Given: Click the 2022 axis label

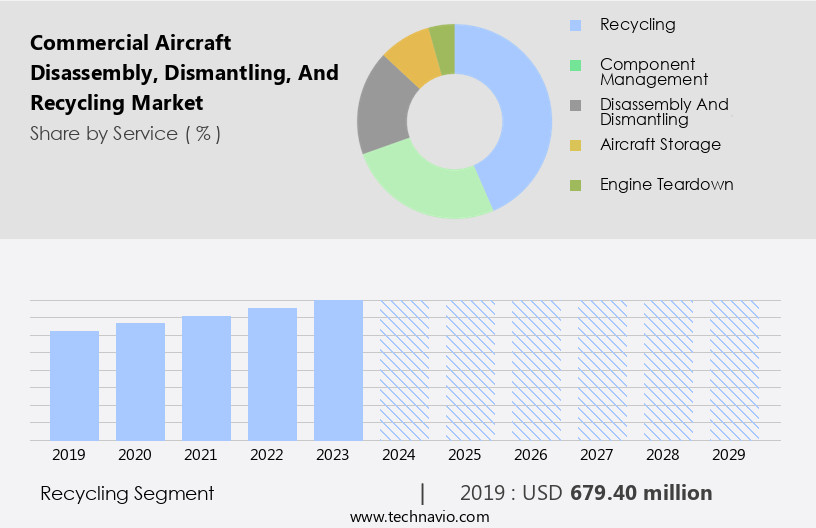Looking at the screenshot, I should click(266, 455).
